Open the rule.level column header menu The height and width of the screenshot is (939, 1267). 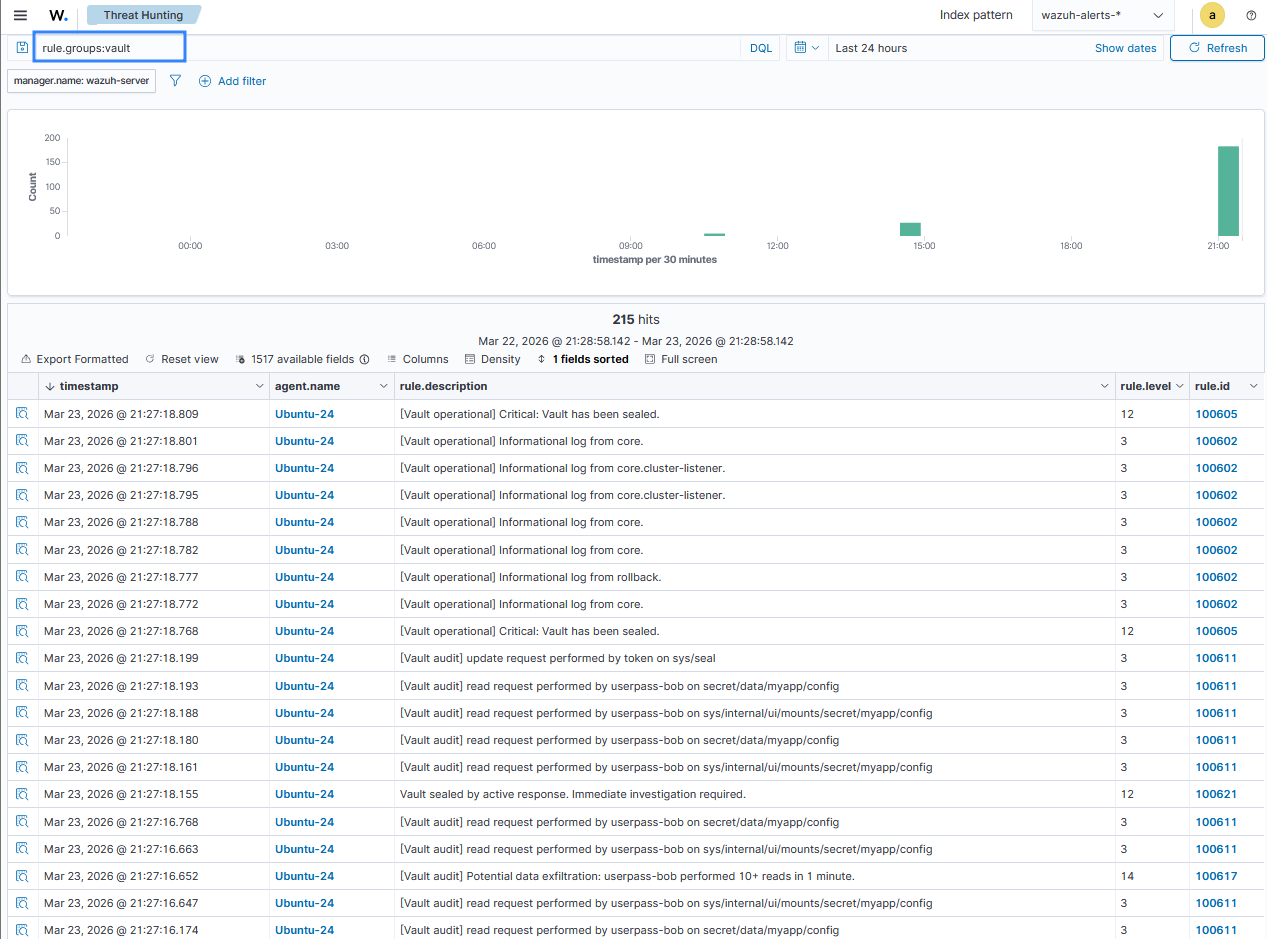(x=1178, y=386)
